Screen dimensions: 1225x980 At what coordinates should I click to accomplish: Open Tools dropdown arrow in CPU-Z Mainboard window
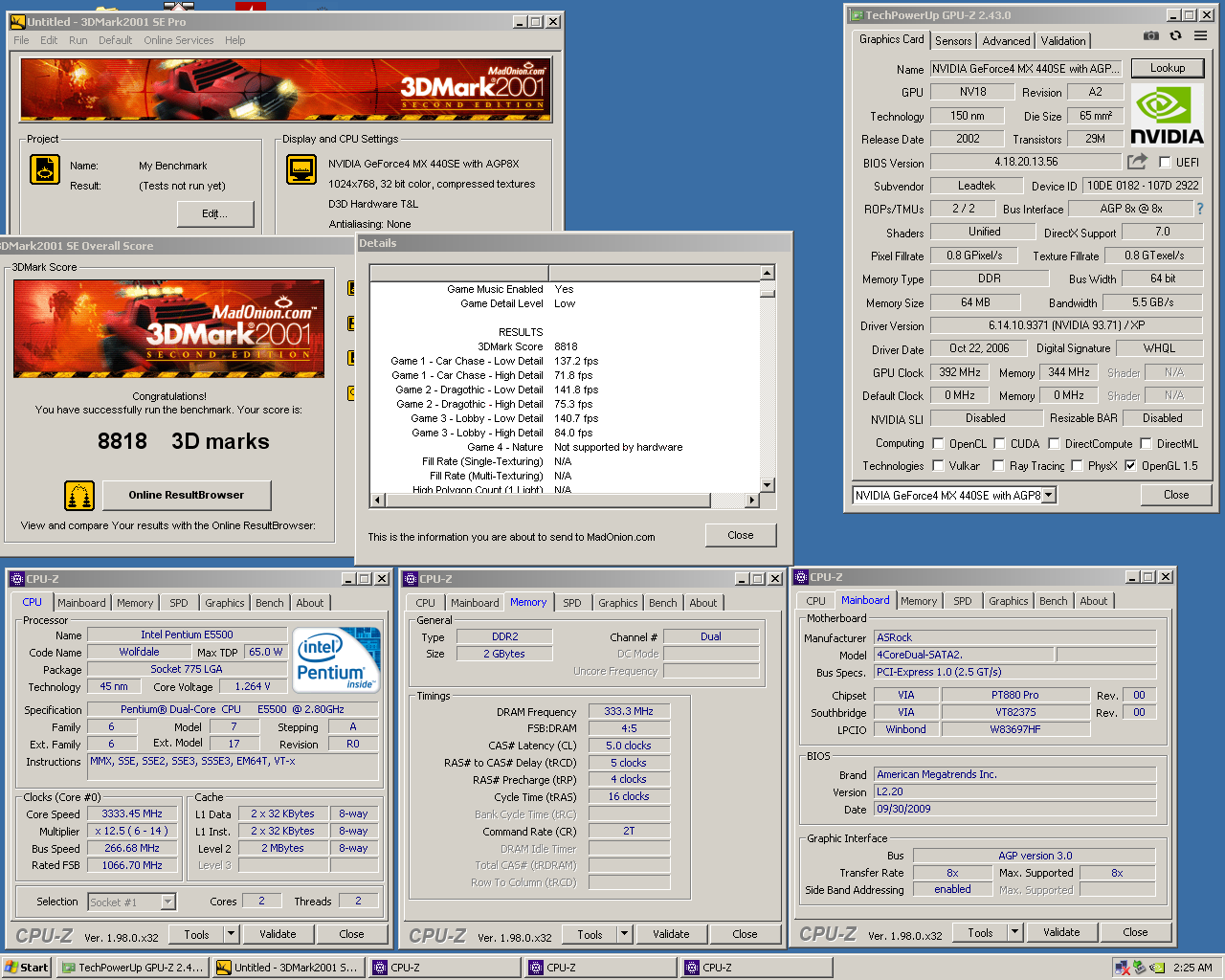1014,932
